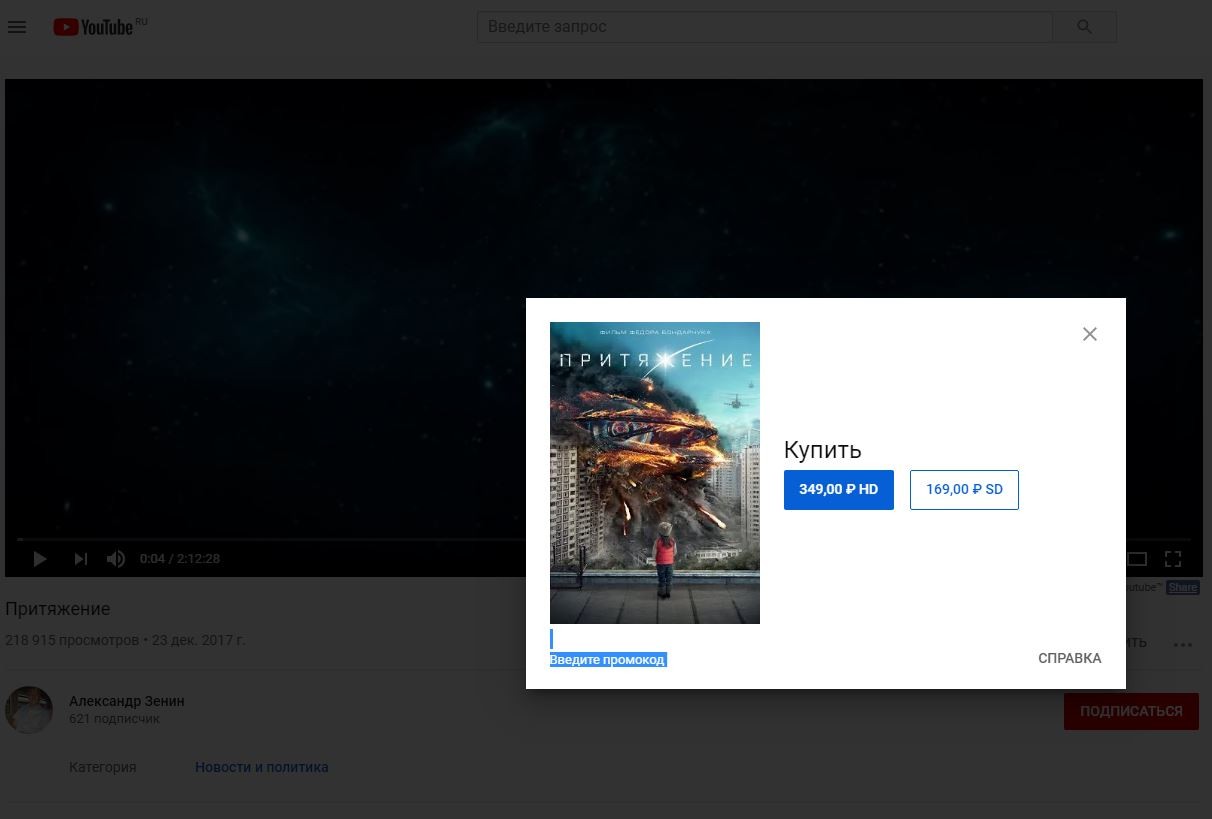Click the 'Введите промокод' link
Screen dimensions: 1212x819
click(x=607, y=660)
